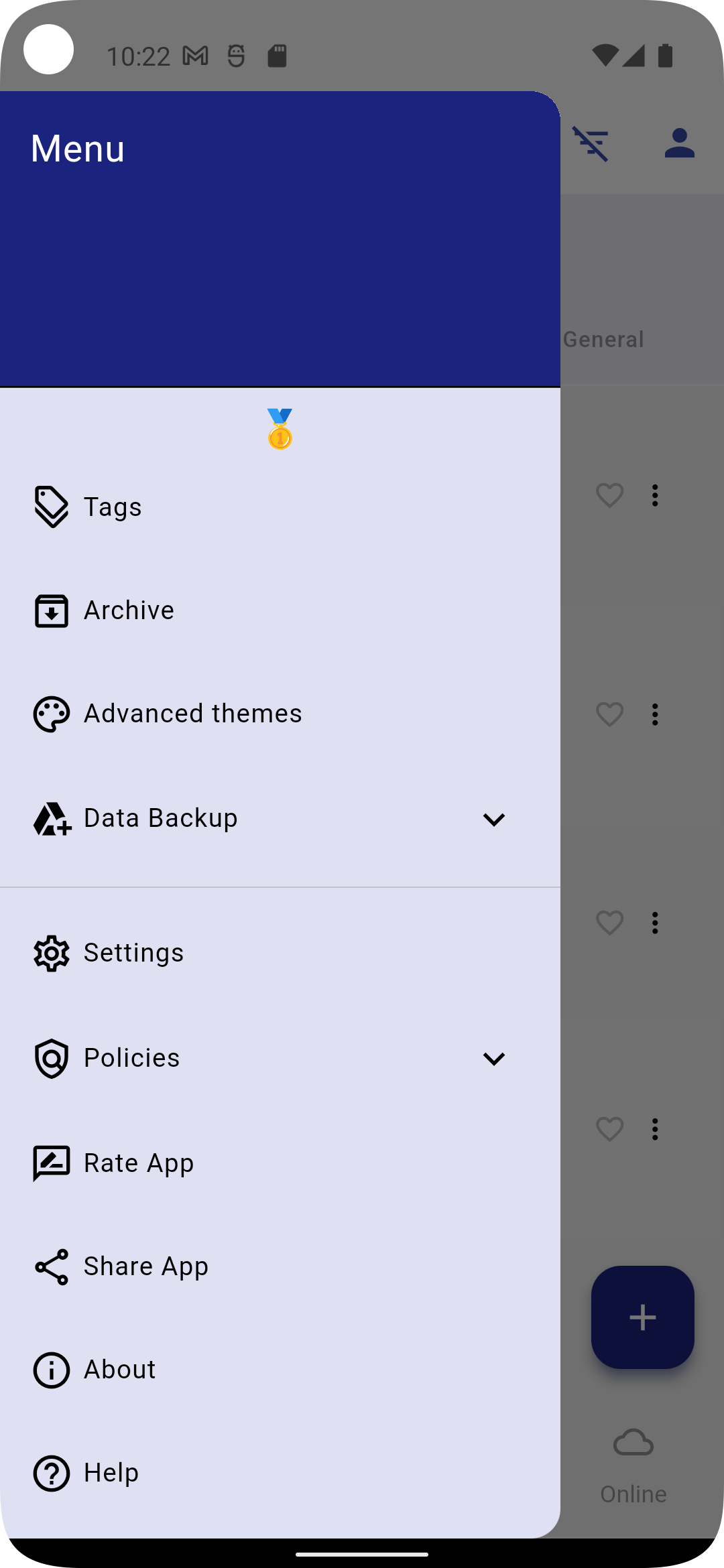Expand the Policies chevron

pos(494,1059)
